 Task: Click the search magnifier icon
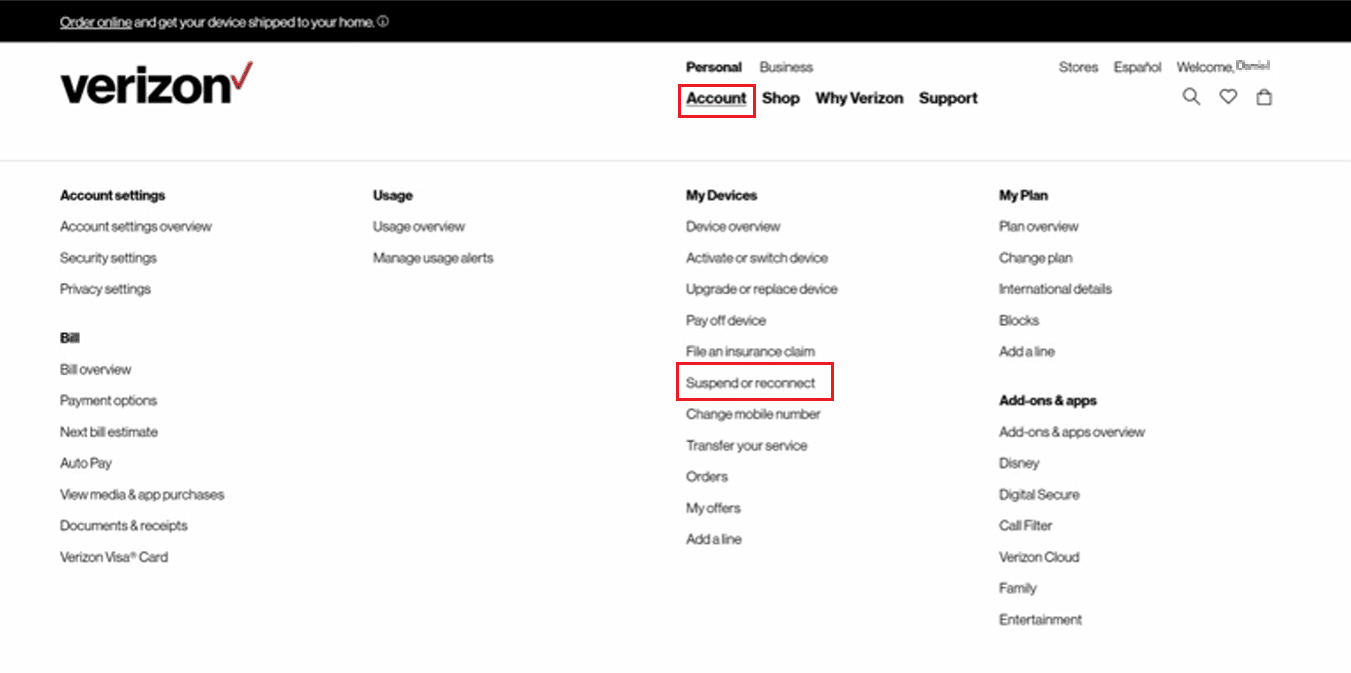(x=1191, y=97)
